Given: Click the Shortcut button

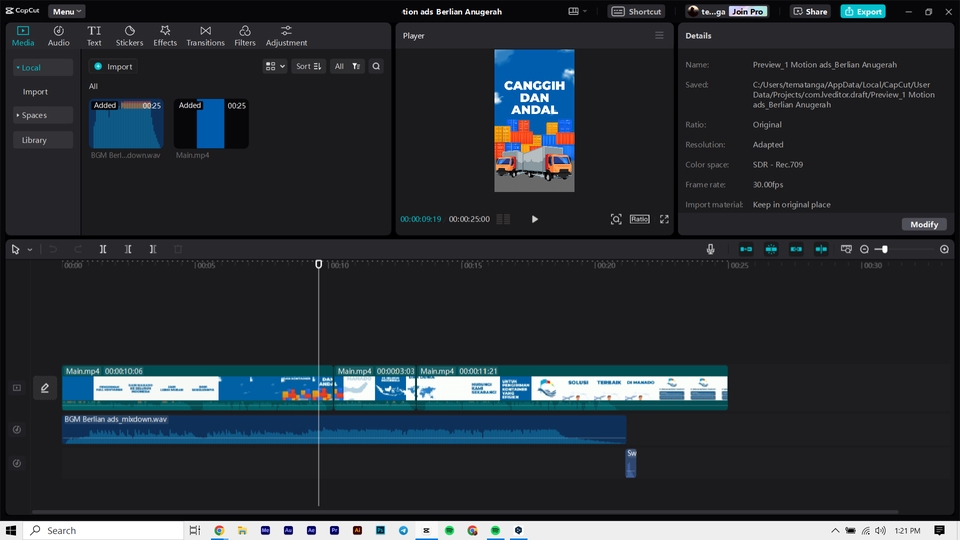Looking at the screenshot, I should [x=637, y=11].
